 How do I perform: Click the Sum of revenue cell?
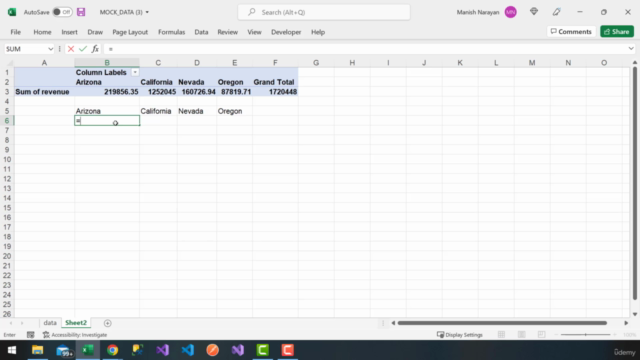point(44,92)
